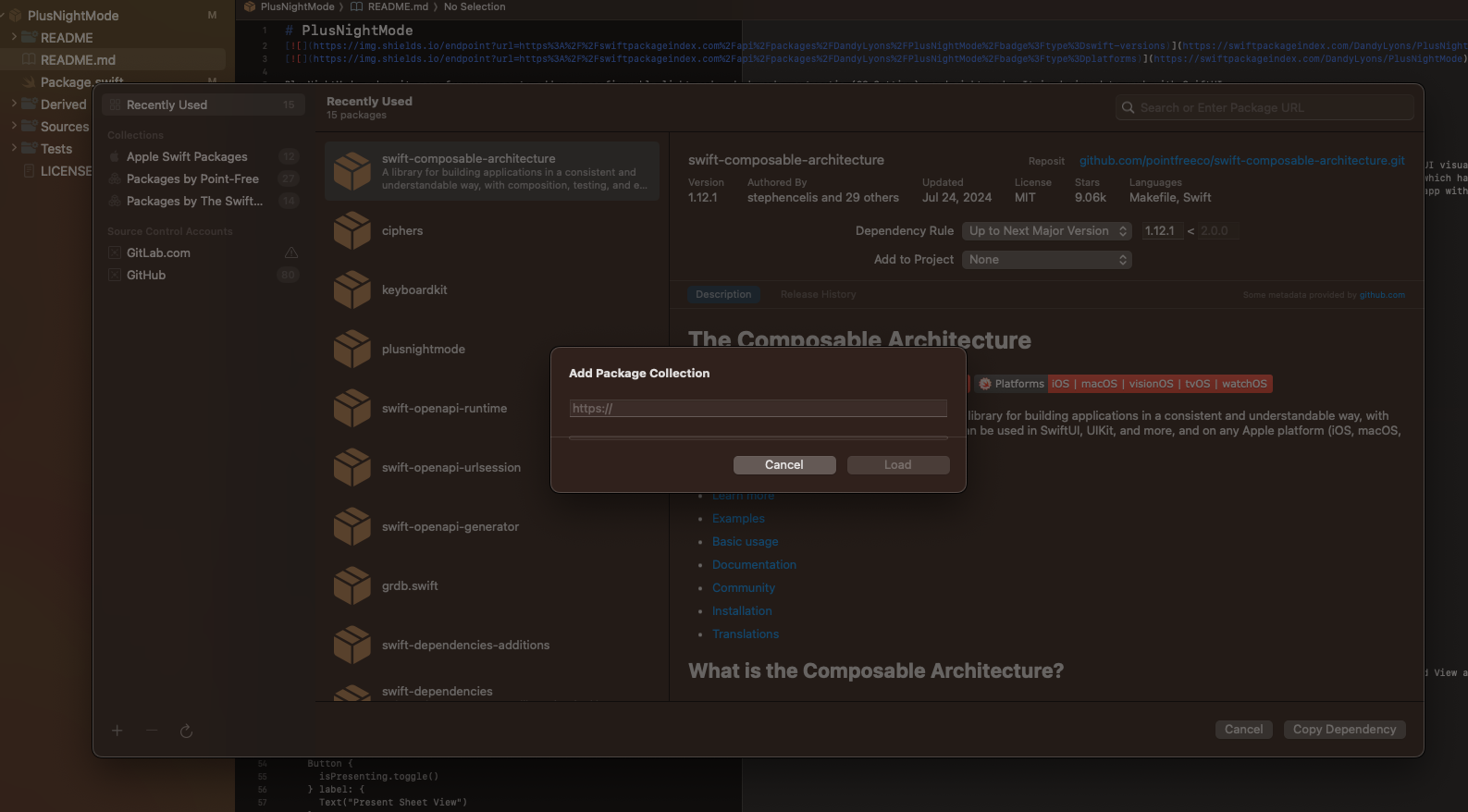Click the search magnifier icon

point(1128,107)
